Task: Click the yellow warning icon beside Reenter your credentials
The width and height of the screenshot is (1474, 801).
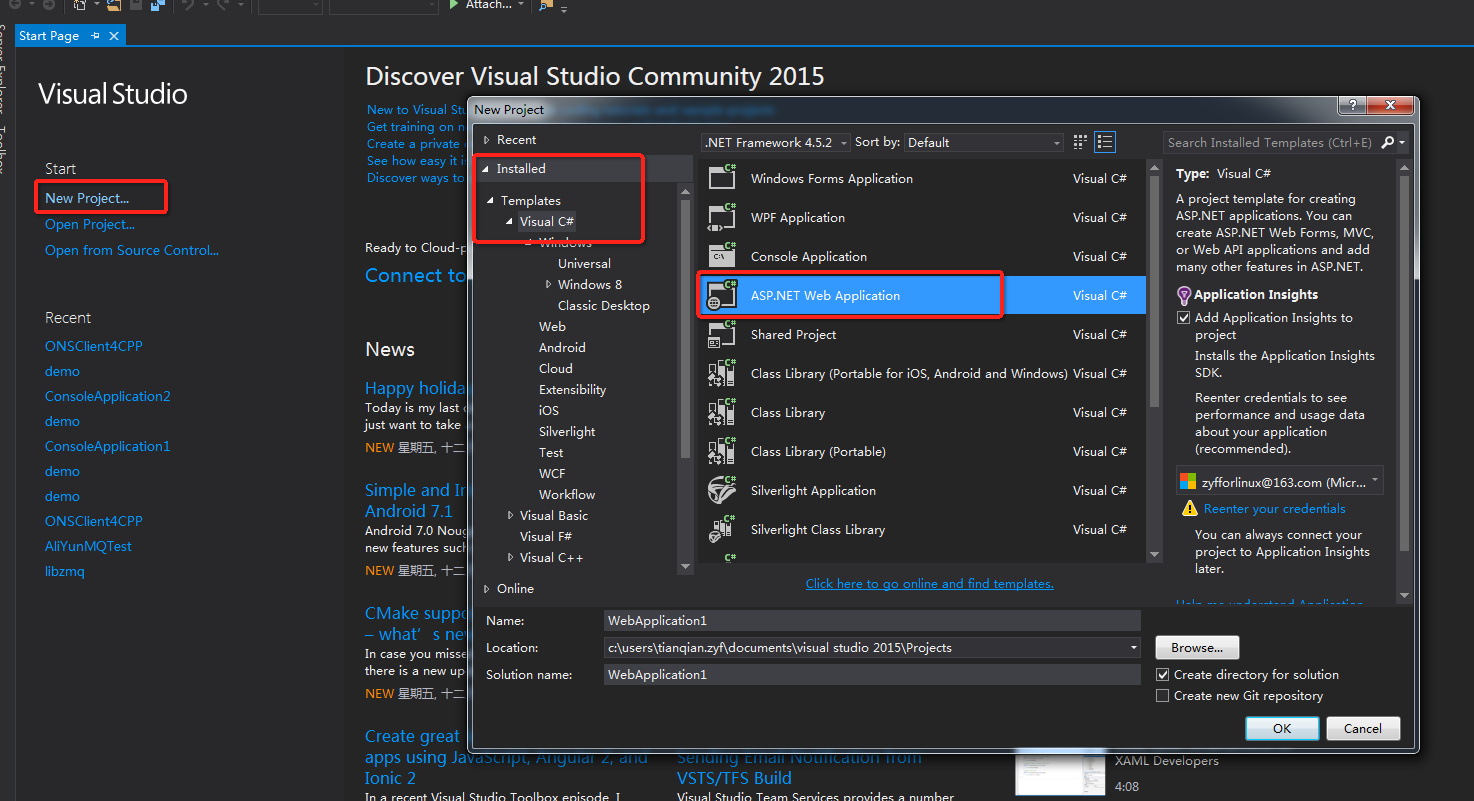Action: [1189, 508]
